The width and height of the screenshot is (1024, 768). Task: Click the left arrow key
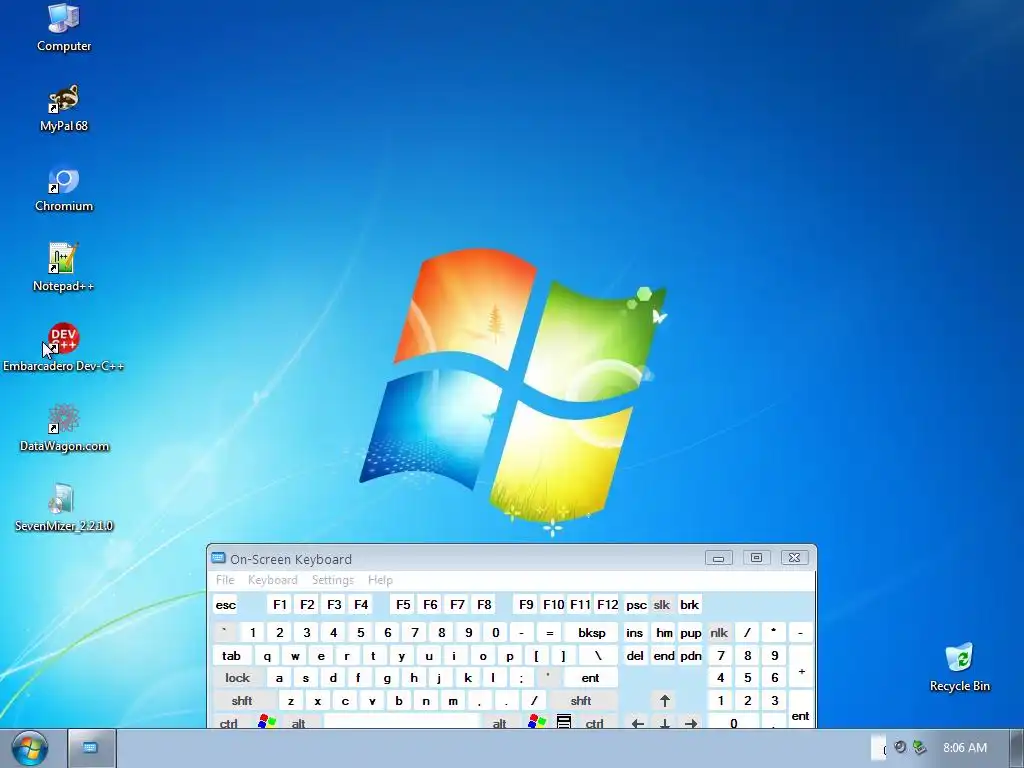click(637, 722)
